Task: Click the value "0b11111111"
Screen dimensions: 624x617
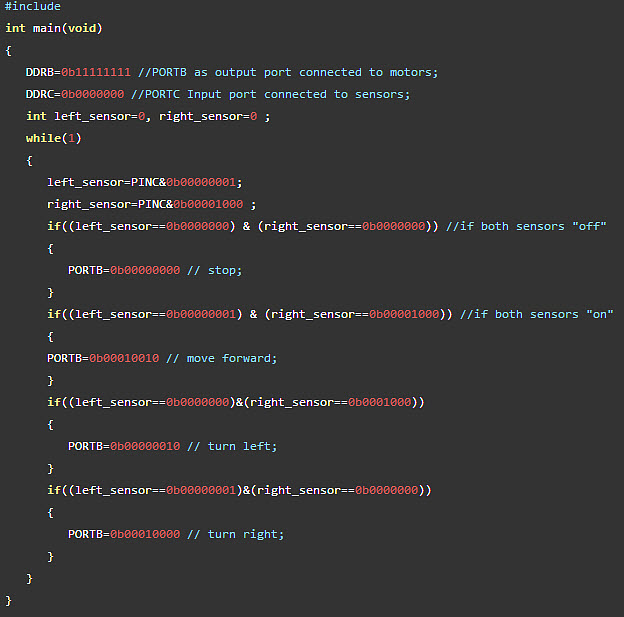Action: pyautogui.click(x=96, y=72)
